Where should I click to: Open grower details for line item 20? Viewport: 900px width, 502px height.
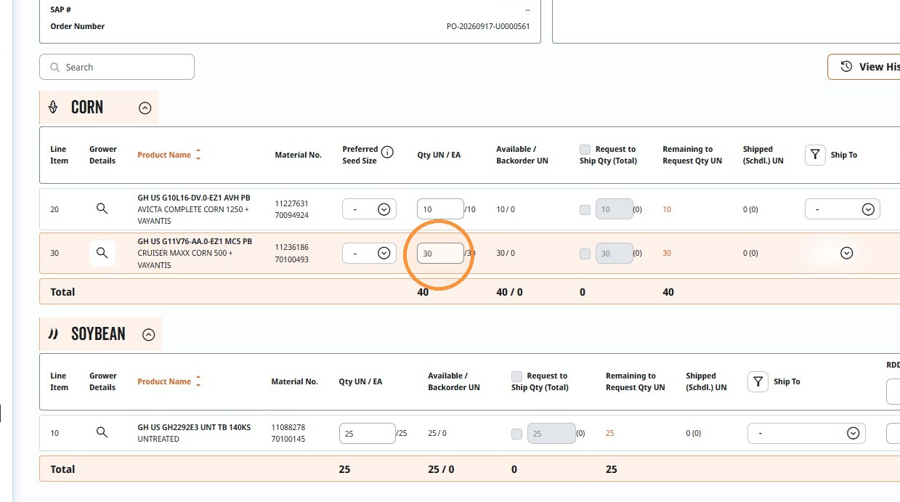[102, 209]
